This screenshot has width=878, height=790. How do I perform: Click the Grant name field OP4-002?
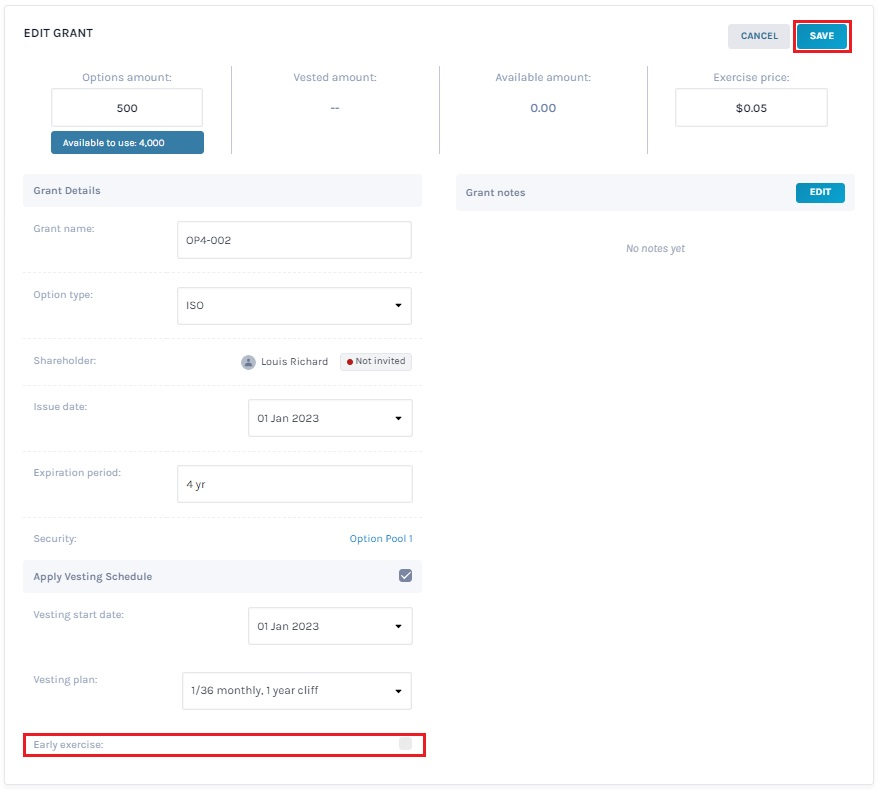click(x=294, y=240)
